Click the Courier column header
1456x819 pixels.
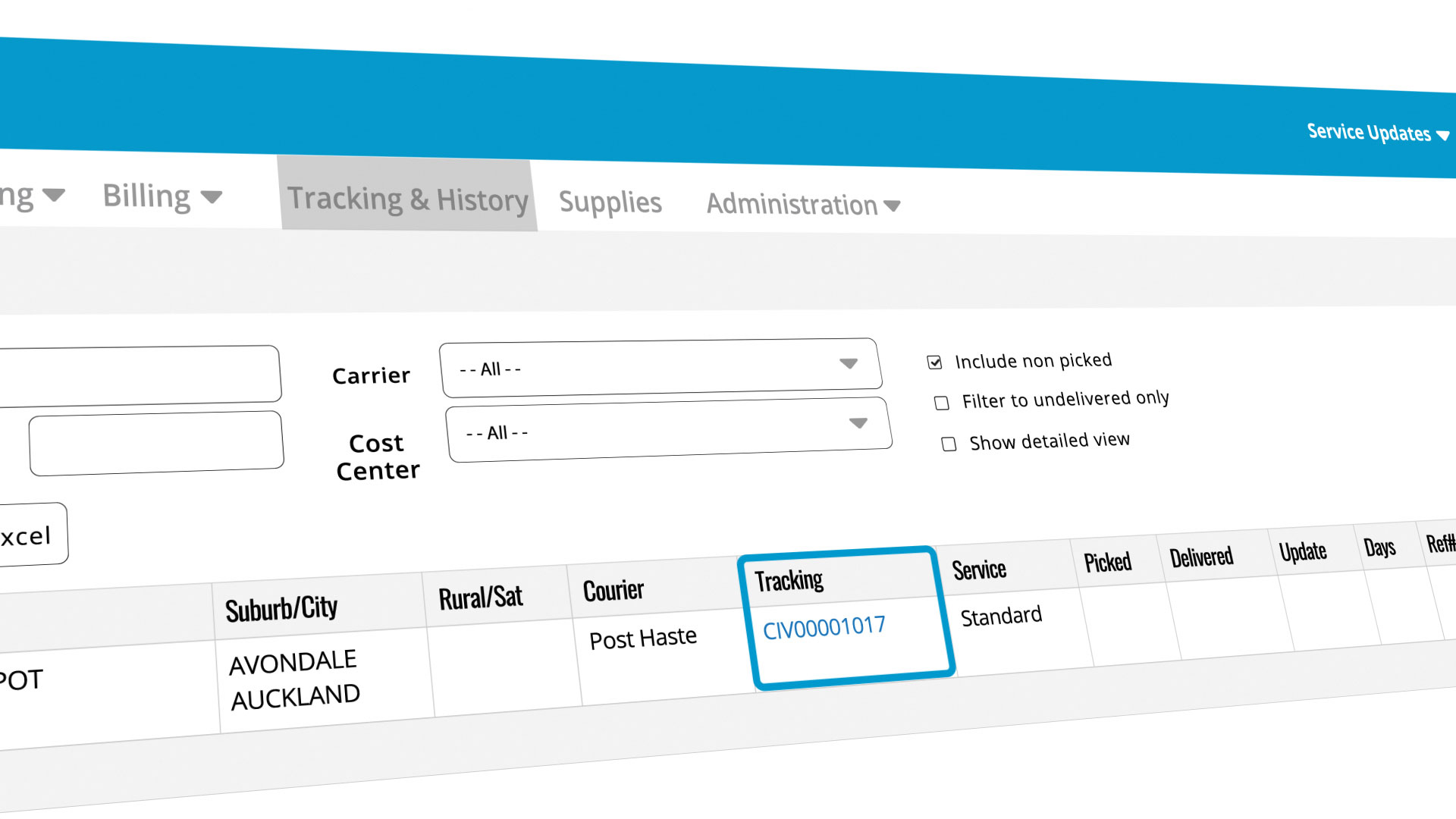[613, 590]
